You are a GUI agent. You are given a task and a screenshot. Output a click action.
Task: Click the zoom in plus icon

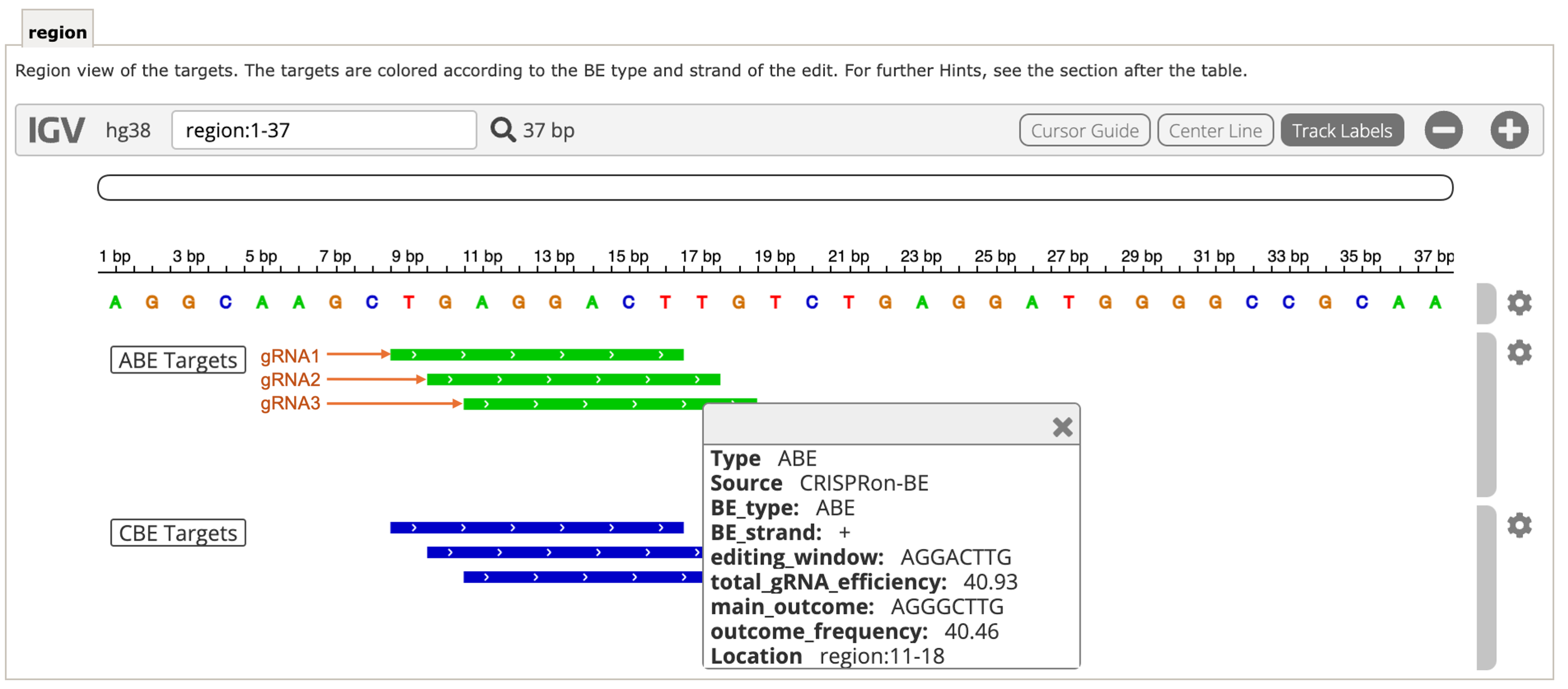[x=1508, y=130]
